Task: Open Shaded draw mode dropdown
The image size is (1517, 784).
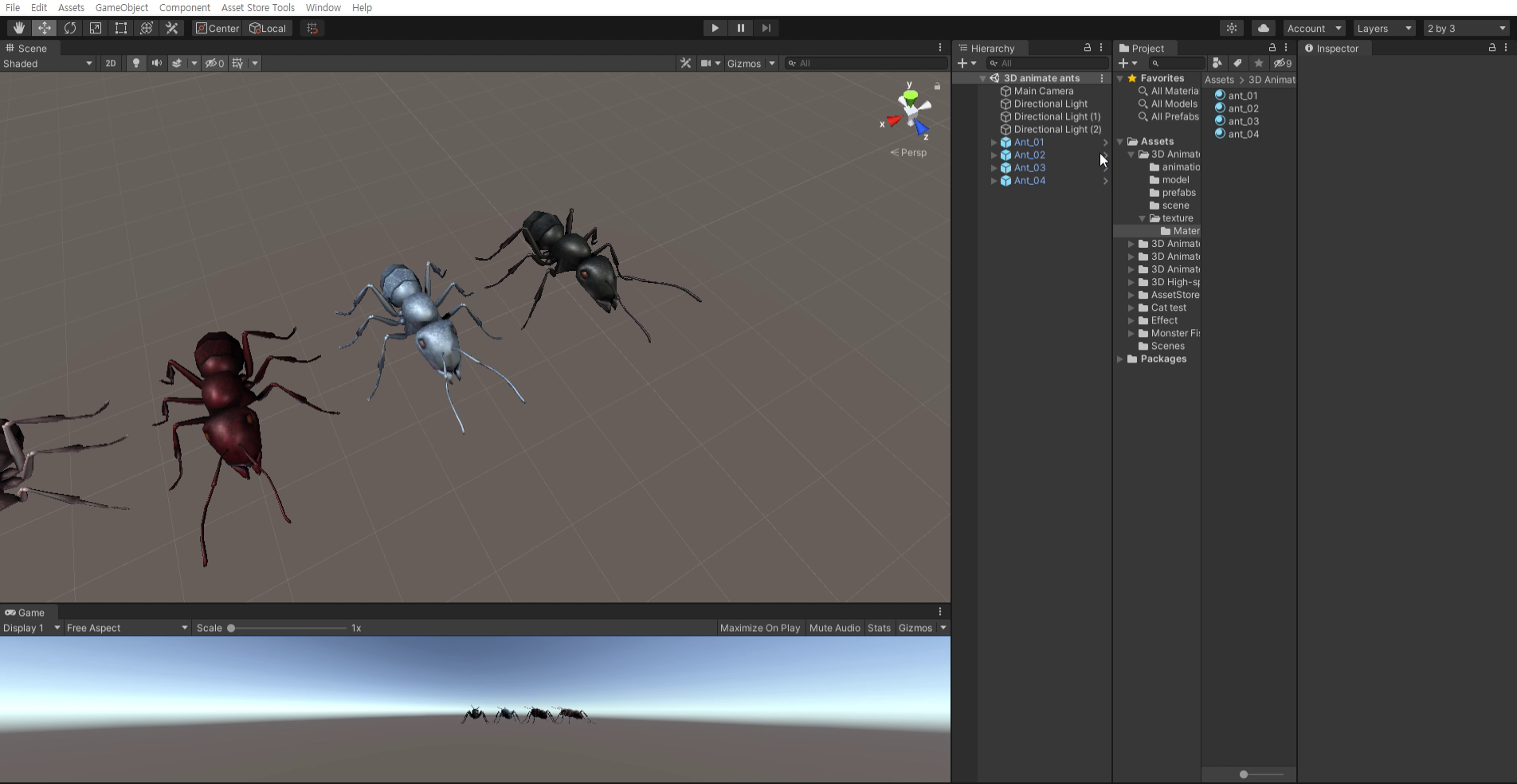Action: (x=48, y=63)
